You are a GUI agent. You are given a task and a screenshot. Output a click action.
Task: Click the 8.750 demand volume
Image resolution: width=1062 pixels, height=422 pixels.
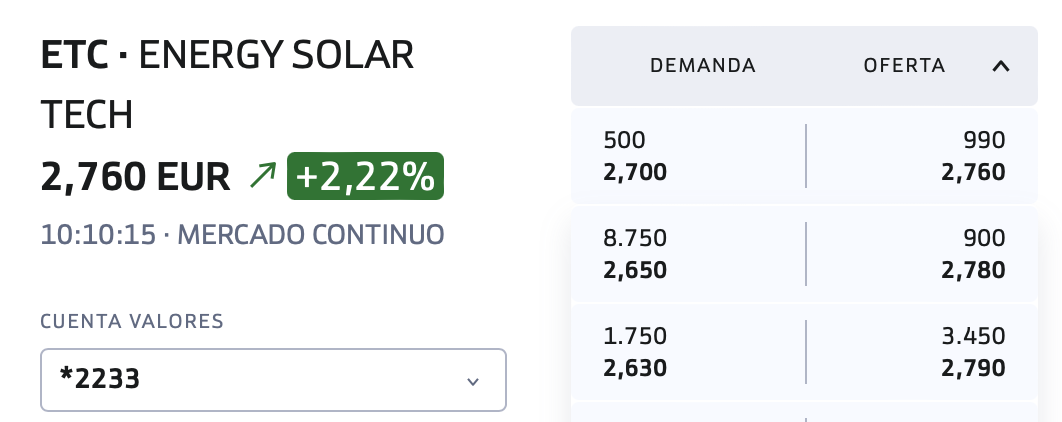coord(635,238)
